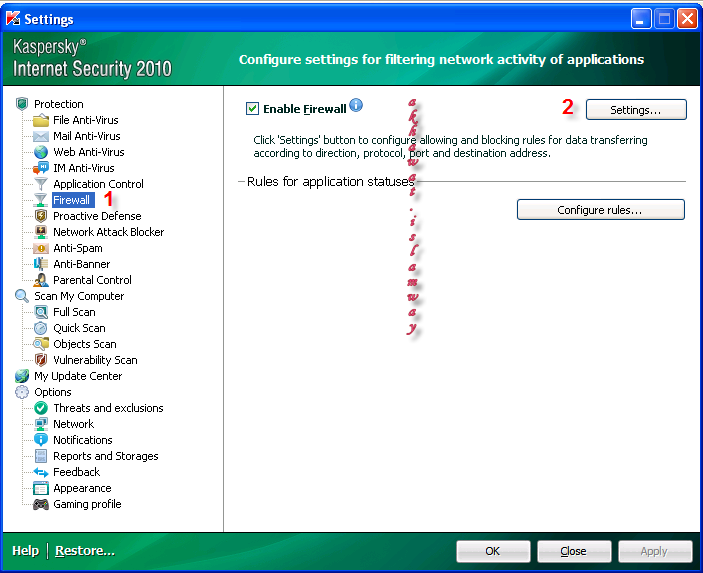703x573 pixels.
Task: Select Parental Control item
Action: (x=92, y=280)
